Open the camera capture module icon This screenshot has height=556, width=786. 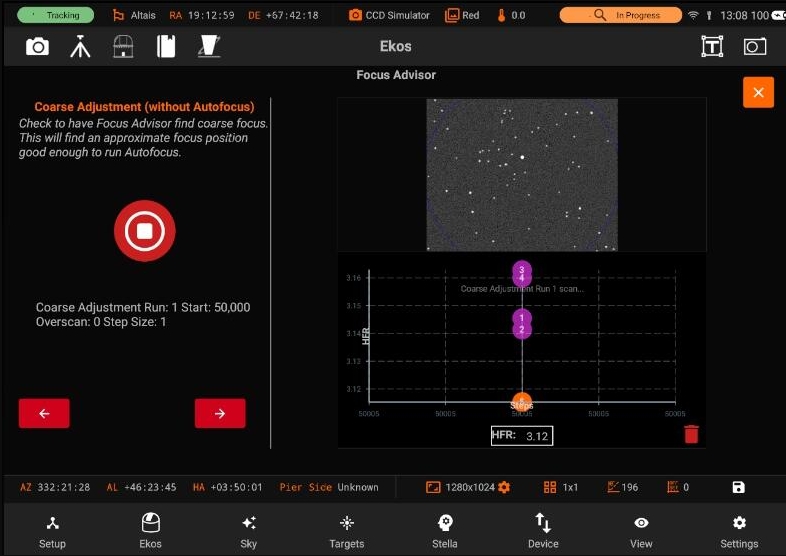coord(37,47)
